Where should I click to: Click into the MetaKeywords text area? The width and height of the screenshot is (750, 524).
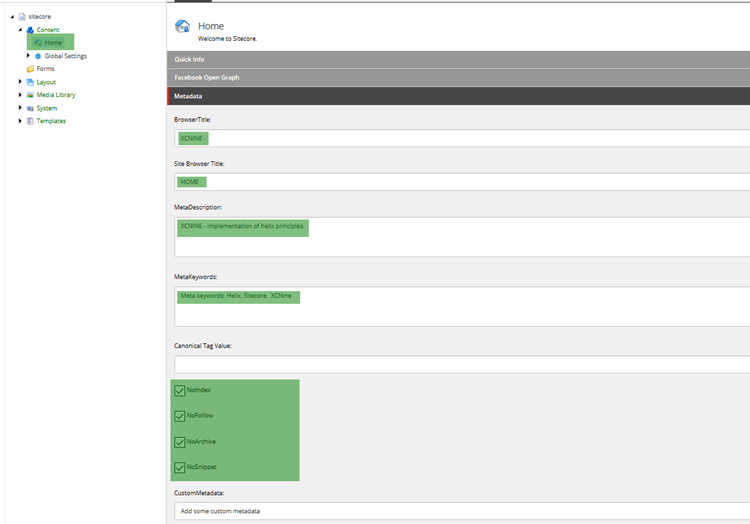point(462,307)
